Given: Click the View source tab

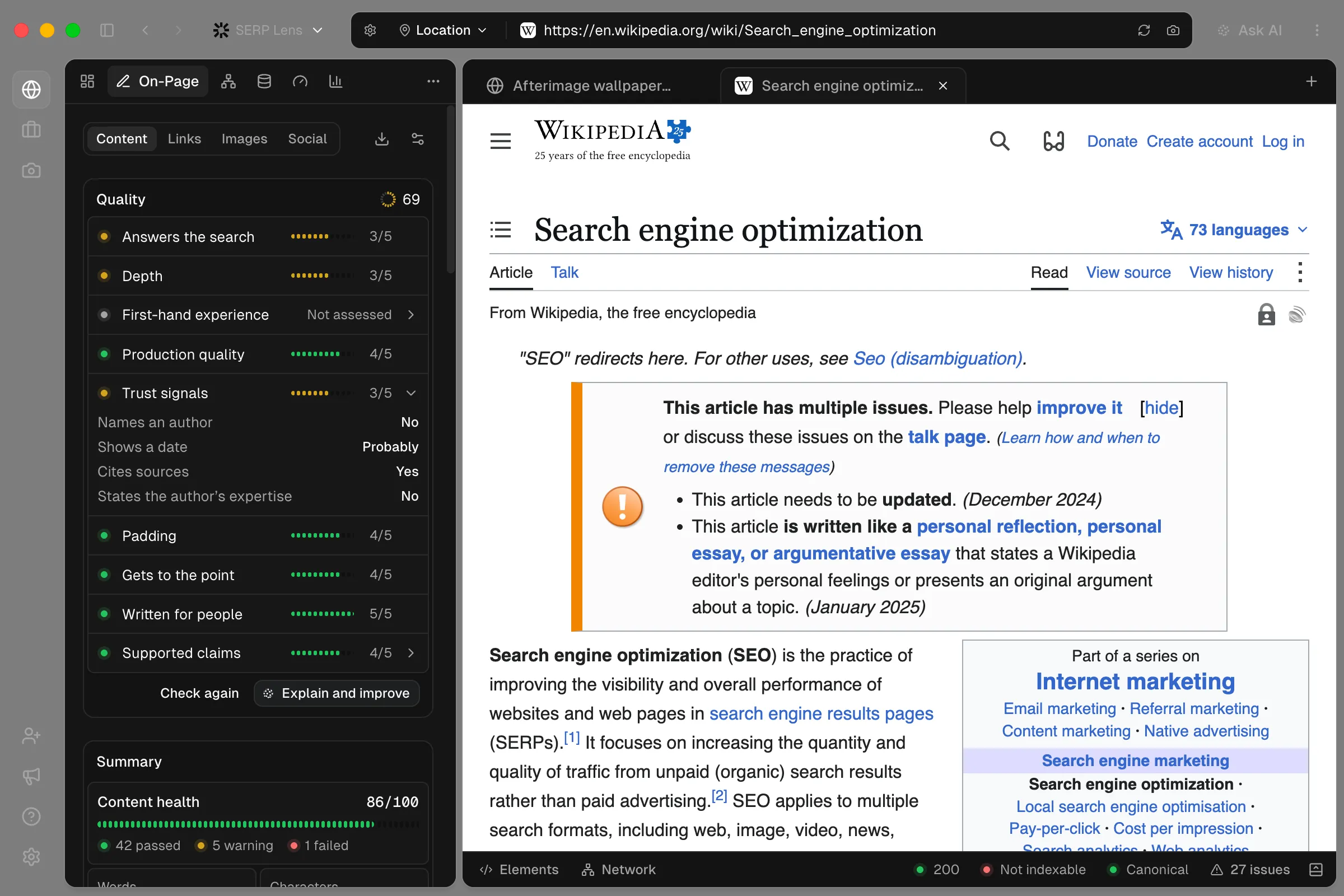Looking at the screenshot, I should coord(1128,273).
